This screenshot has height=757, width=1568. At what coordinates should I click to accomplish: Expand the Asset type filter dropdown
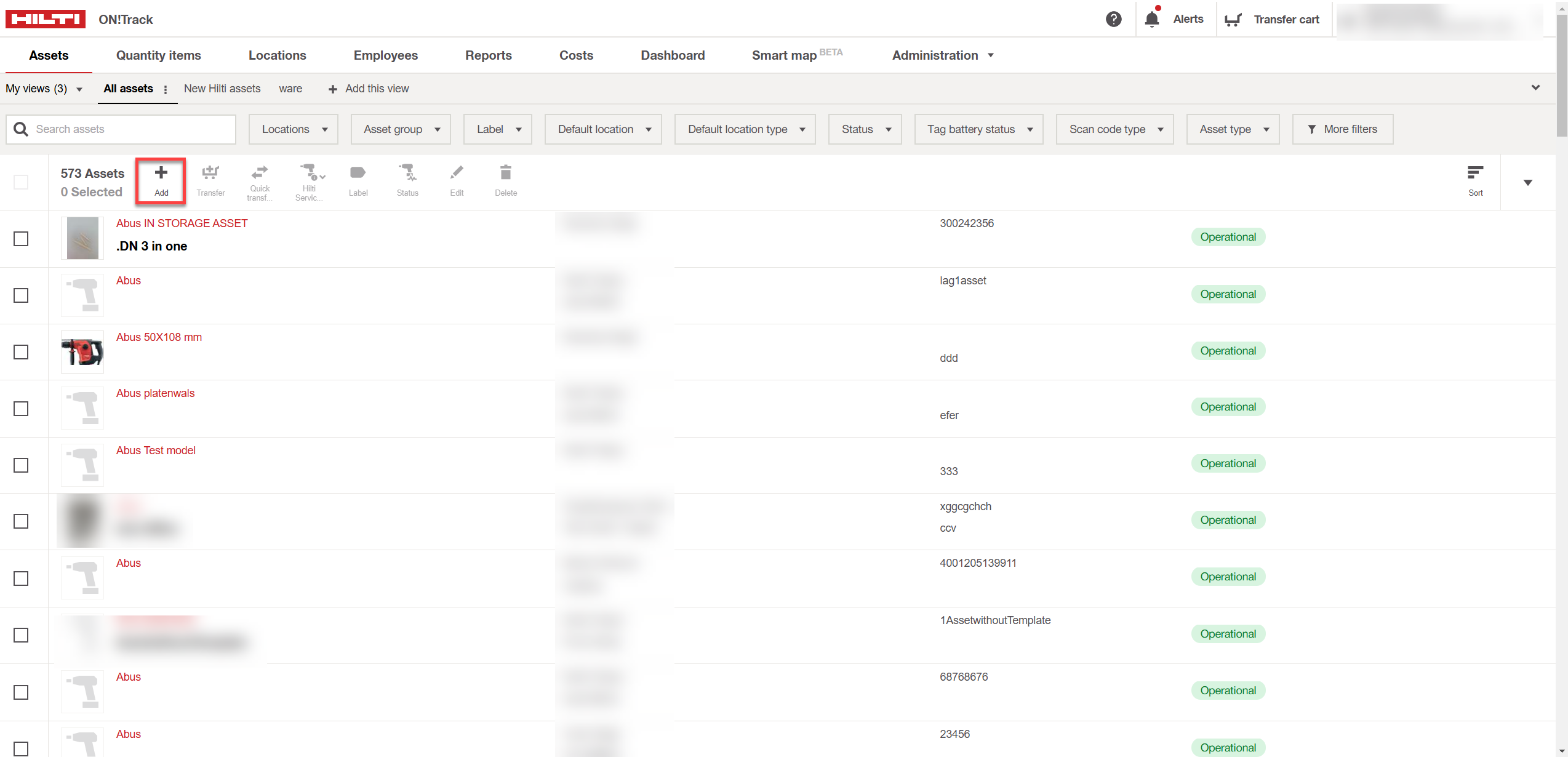click(x=1233, y=129)
